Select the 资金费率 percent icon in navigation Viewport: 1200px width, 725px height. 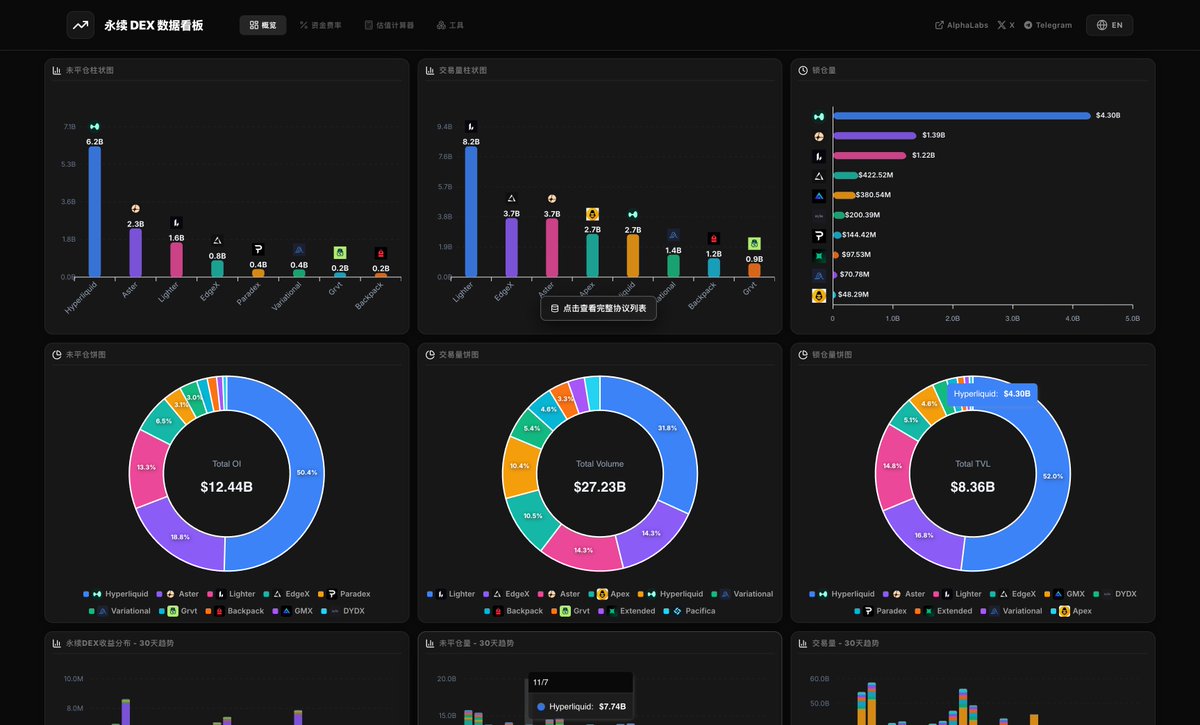tap(303, 25)
